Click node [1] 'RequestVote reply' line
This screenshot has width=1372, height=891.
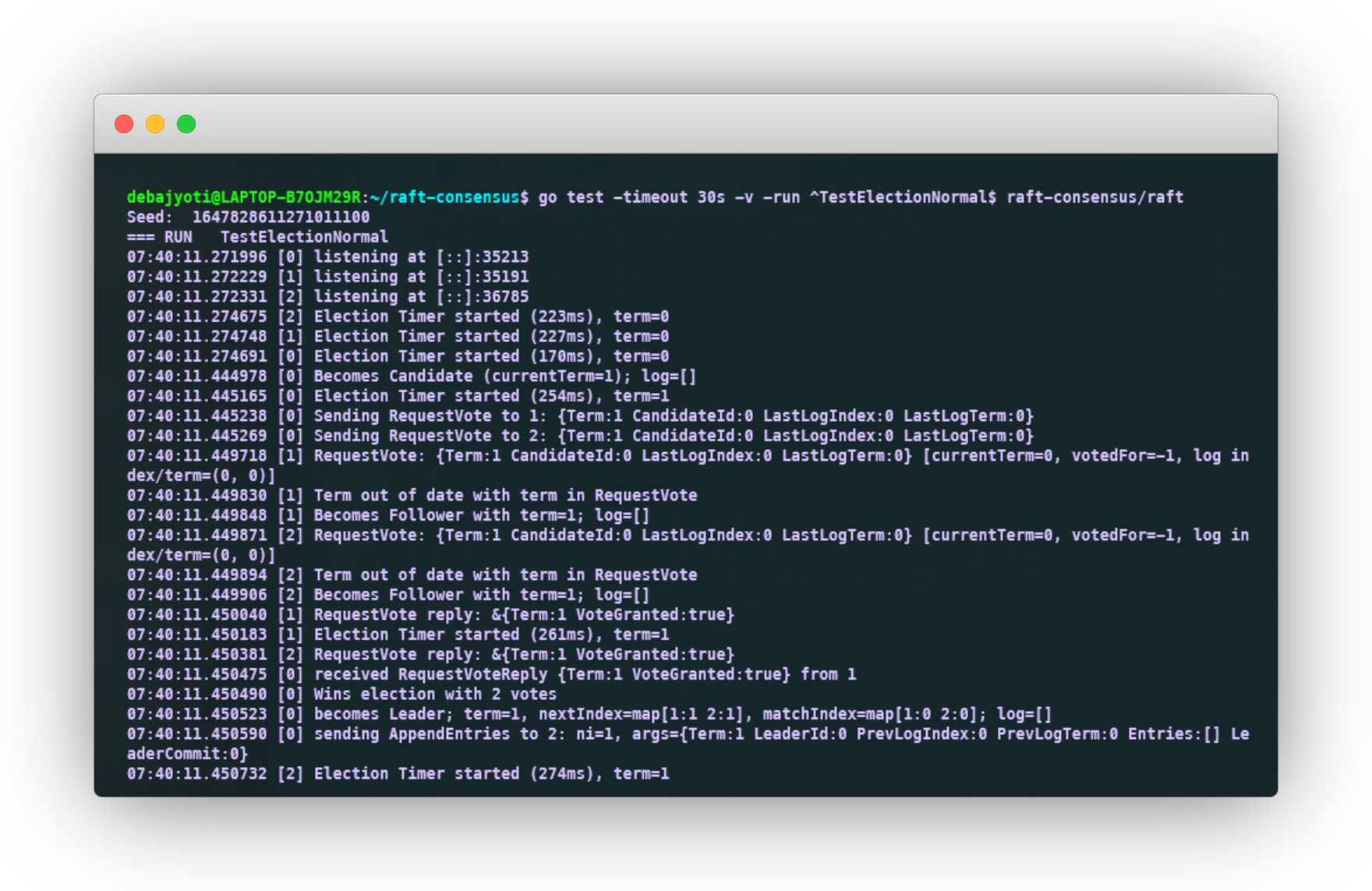point(431,614)
